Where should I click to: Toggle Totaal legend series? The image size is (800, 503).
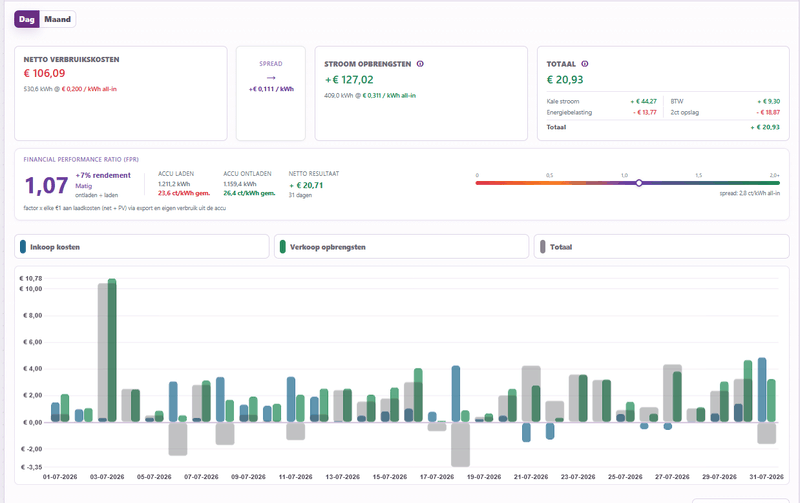(x=661, y=247)
